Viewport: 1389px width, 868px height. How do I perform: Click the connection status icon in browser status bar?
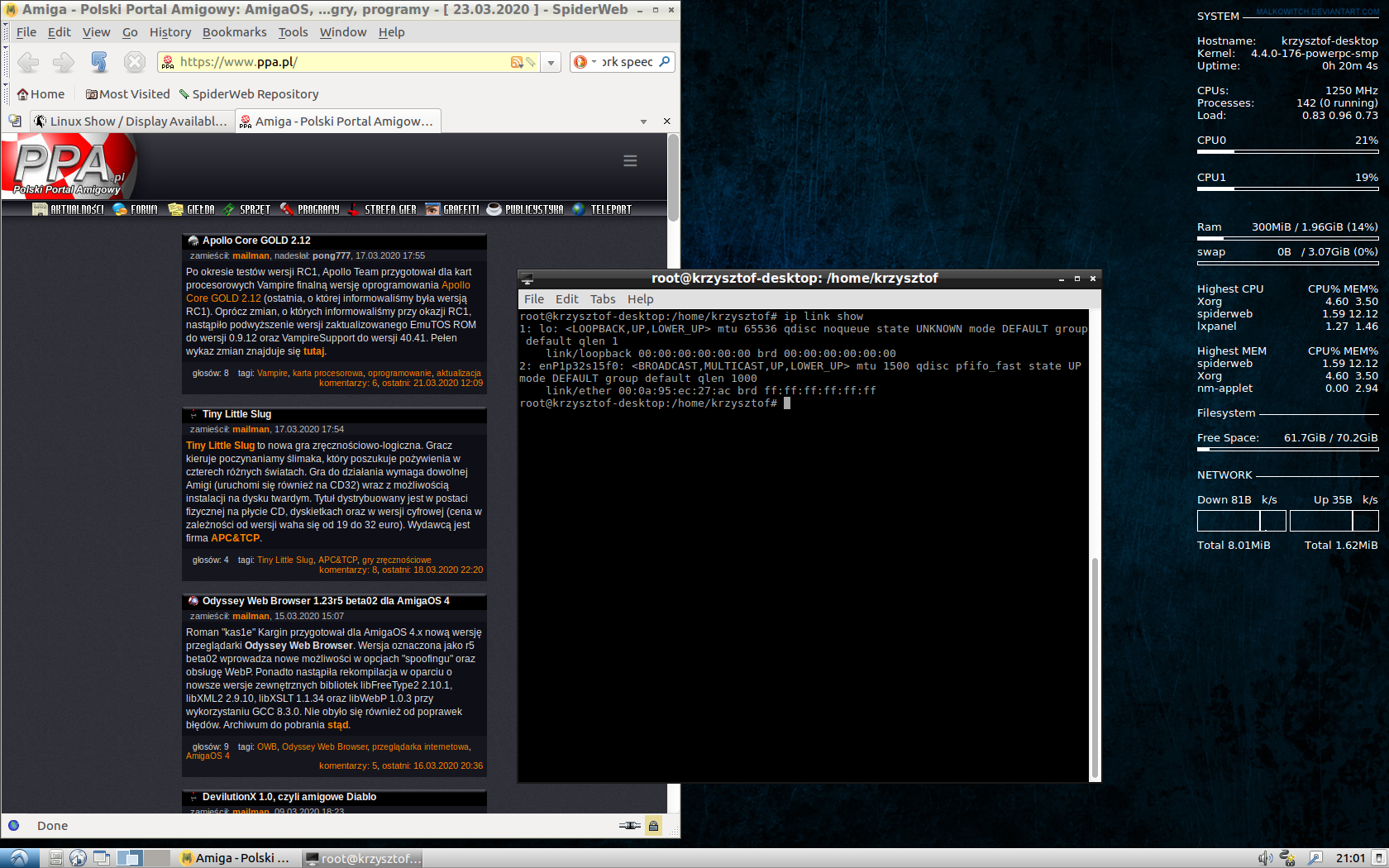click(629, 825)
